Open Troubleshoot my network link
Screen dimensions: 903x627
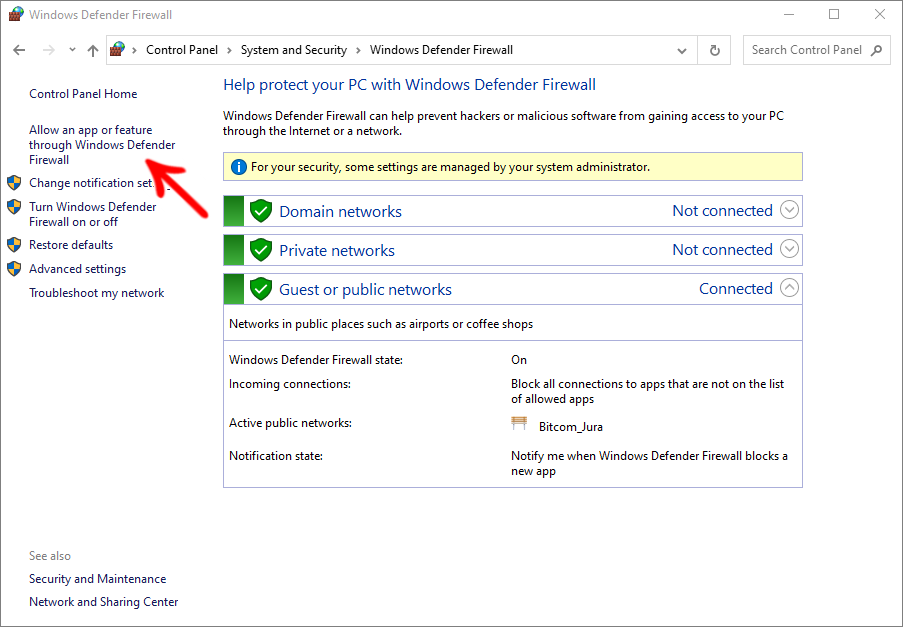(x=97, y=293)
